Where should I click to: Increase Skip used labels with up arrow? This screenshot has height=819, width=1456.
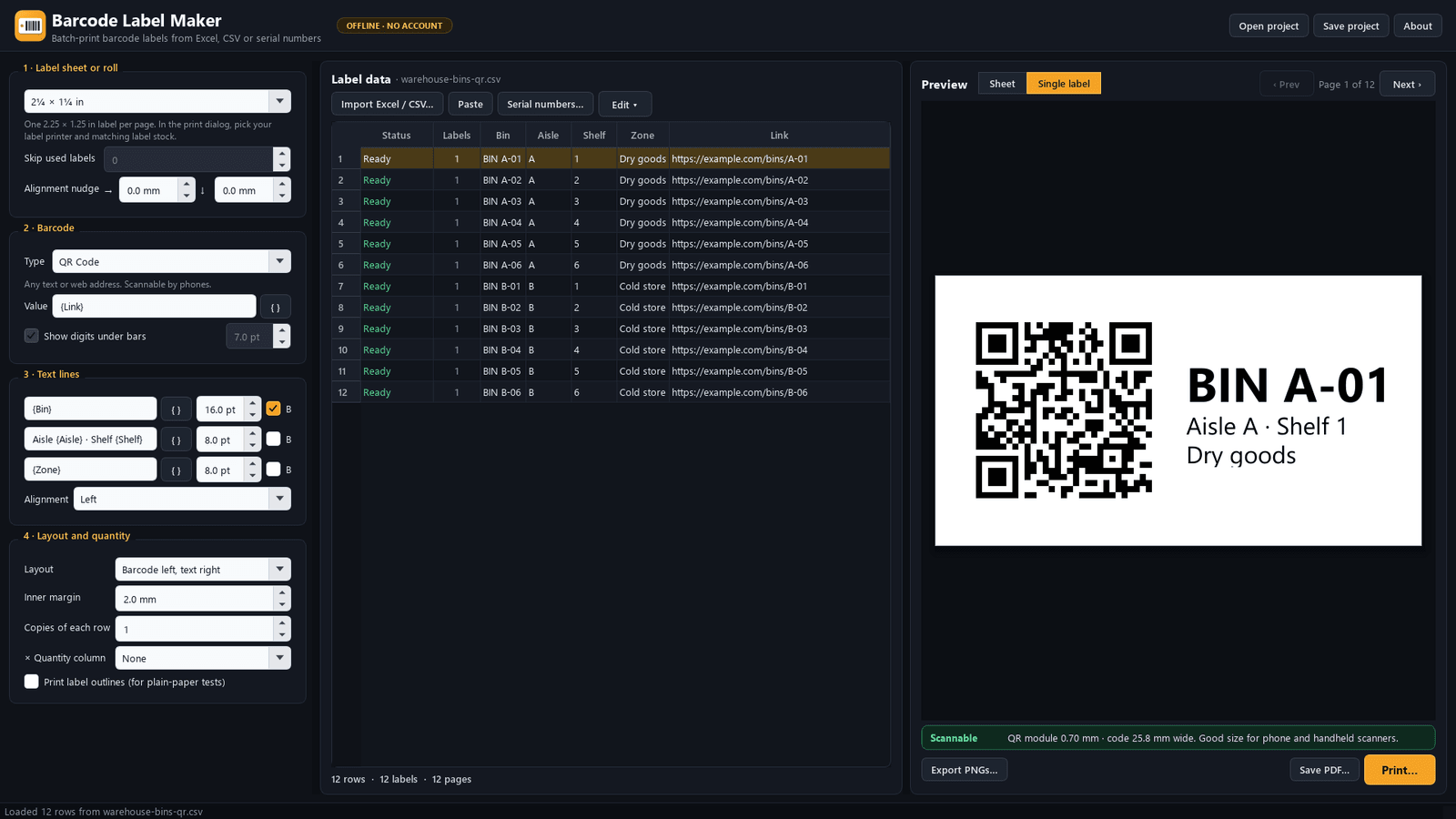(282, 154)
